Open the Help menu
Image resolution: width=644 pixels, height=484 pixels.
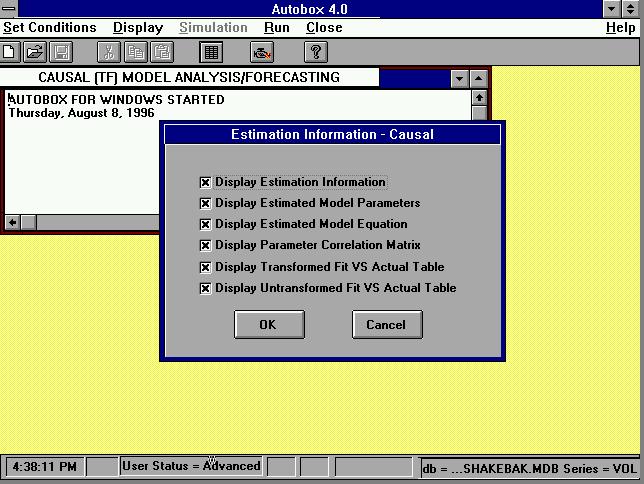pyautogui.click(x=621, y=28)
